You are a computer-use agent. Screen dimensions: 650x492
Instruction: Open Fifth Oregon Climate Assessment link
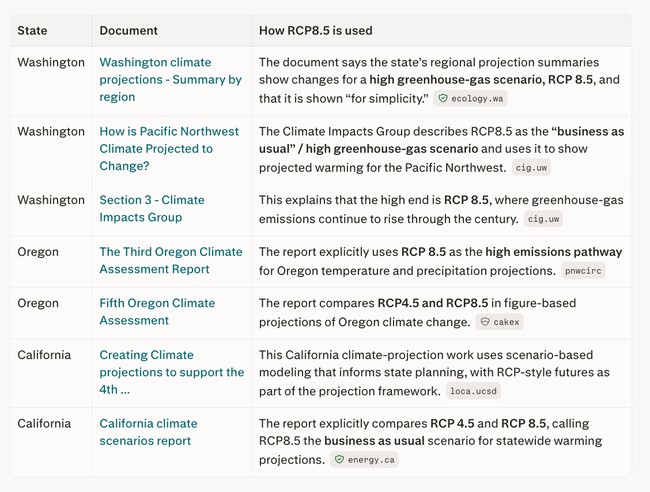tap(157, 312)
